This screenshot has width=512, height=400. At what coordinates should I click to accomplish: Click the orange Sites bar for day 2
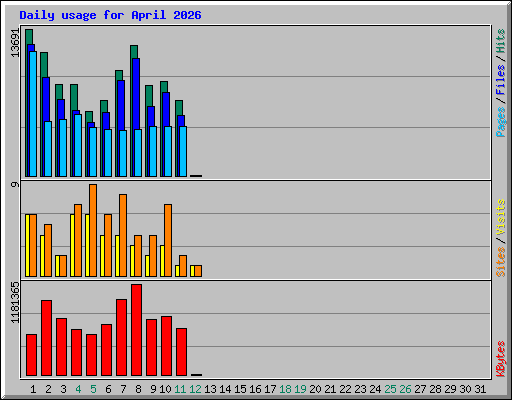pyautogui.click(x=48, y=250)
